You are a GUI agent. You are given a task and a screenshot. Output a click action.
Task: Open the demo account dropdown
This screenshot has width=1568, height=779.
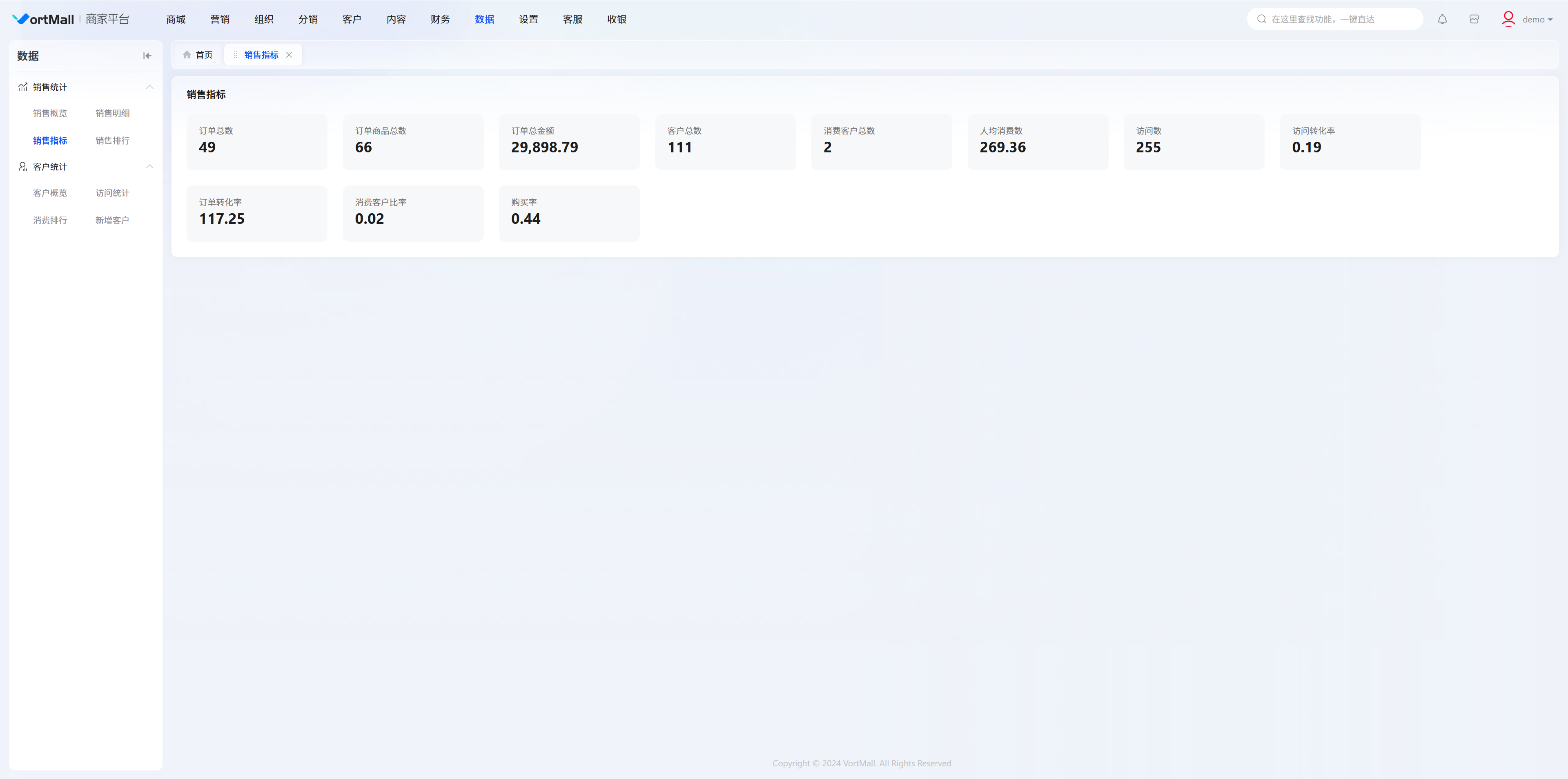(1537, 20)
